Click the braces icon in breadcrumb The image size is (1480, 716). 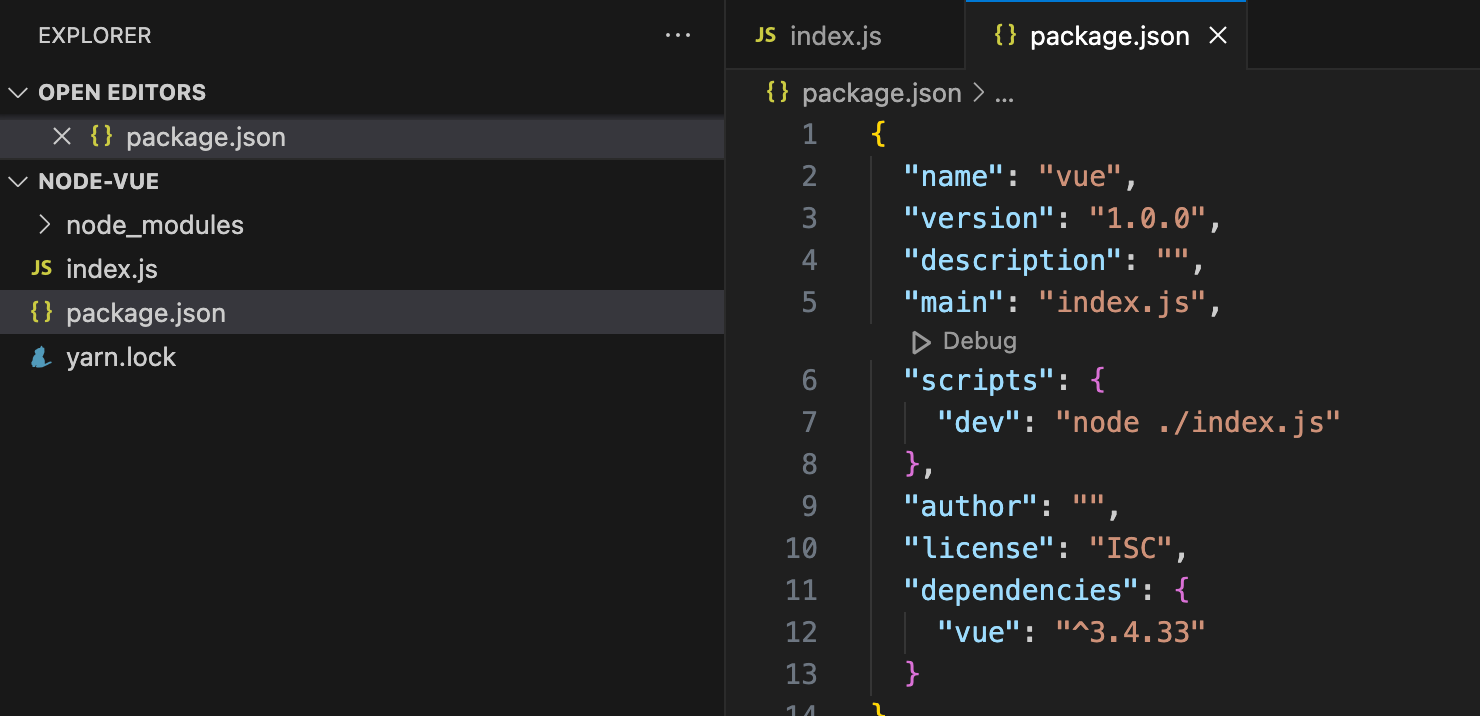[x=777, y=93]
